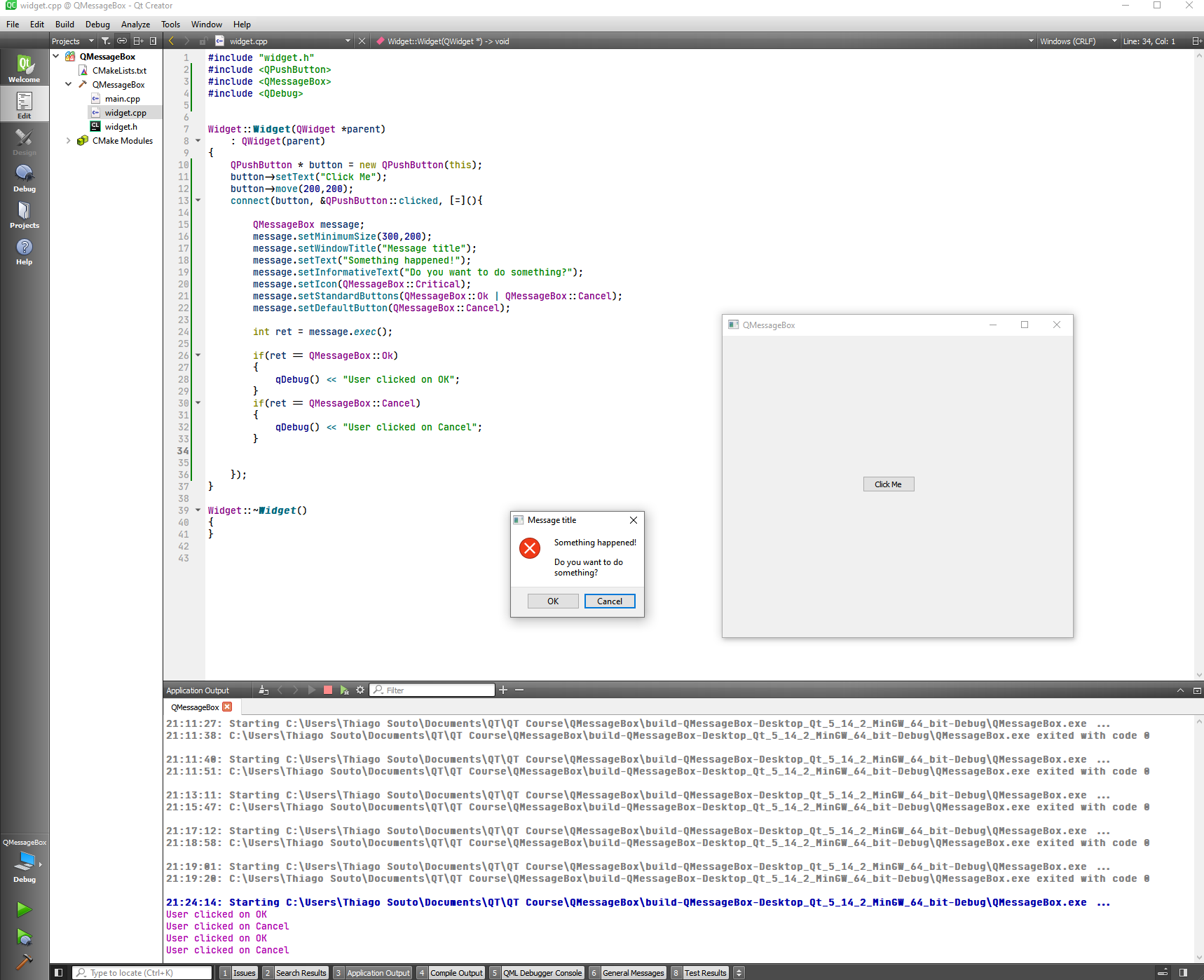Open the Projects mode in the sidebar
Screen dimensions: 1204x980
(25, 214)
